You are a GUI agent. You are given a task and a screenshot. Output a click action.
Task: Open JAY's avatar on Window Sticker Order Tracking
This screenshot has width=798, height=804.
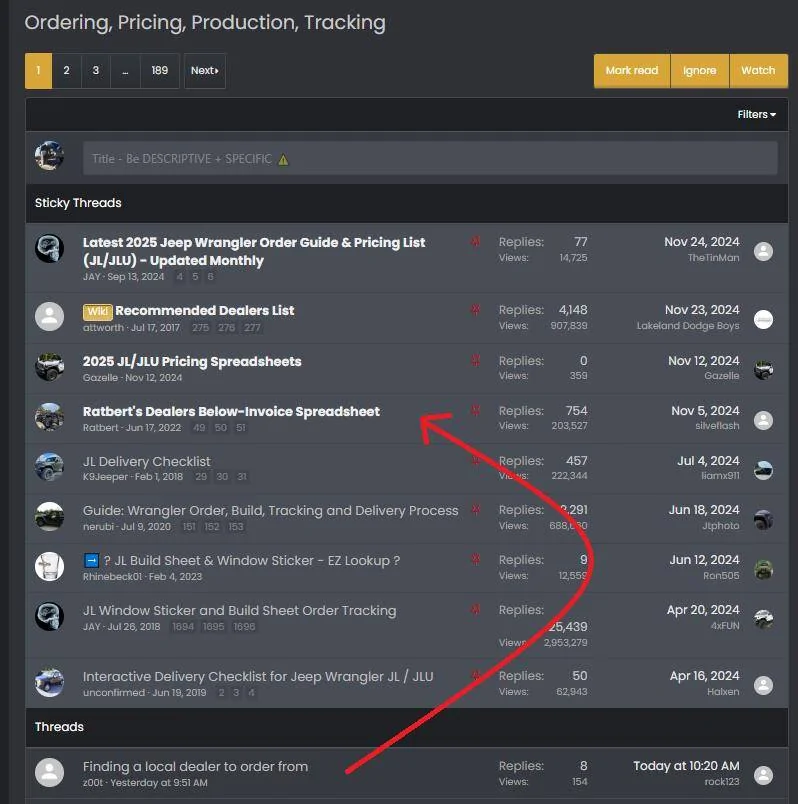pos(49,616)
